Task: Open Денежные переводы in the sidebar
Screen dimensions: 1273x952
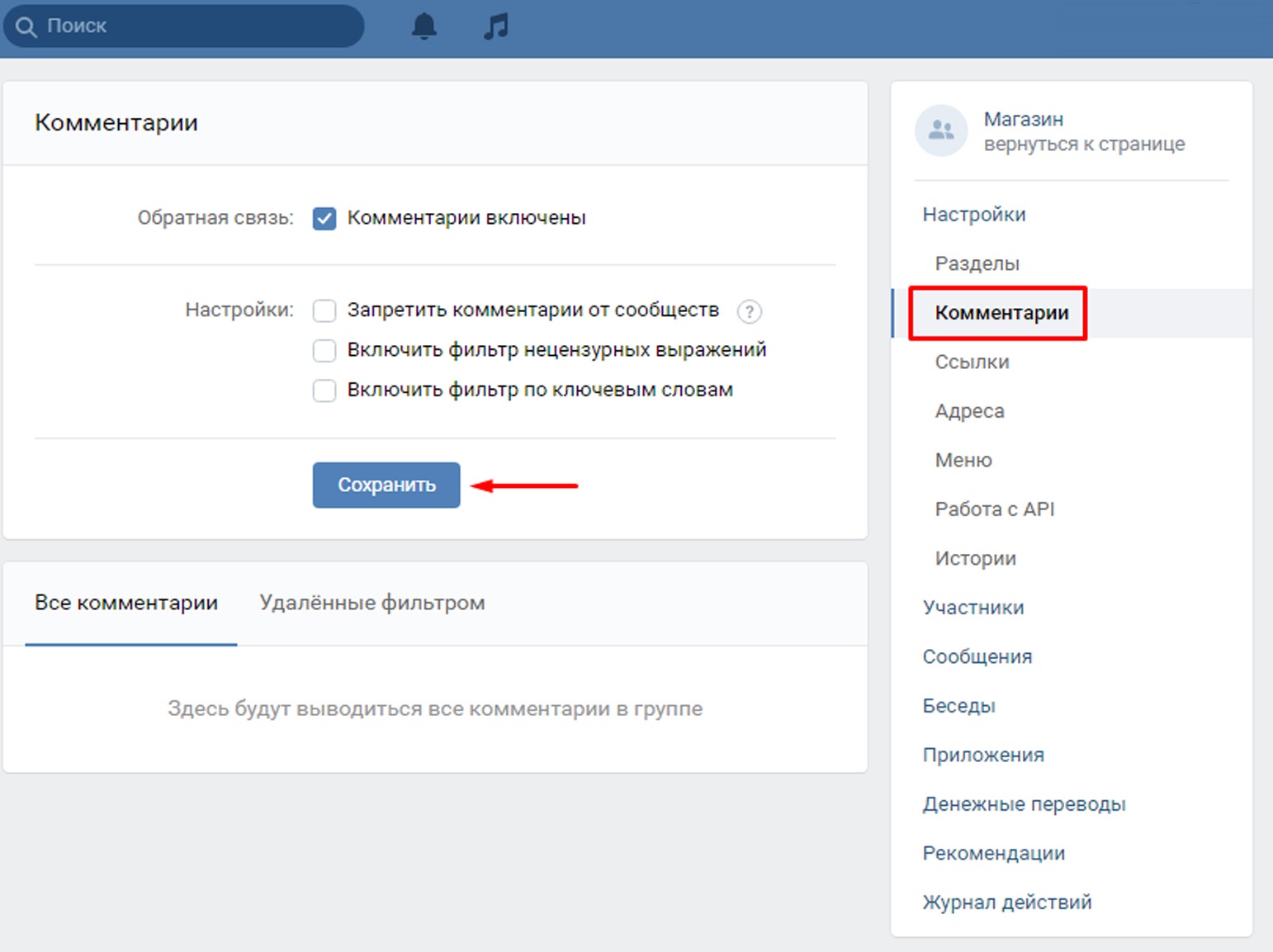Action: (x=1024, y=804)
